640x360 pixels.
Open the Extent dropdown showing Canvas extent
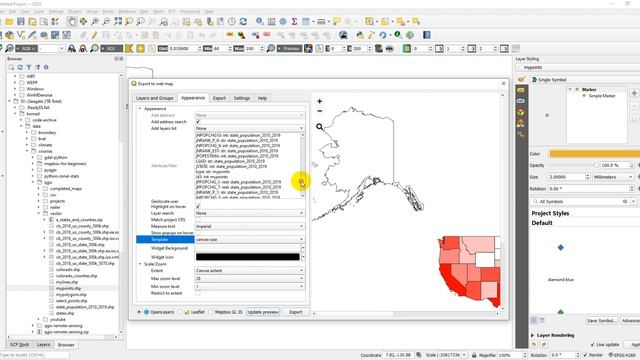click(x=250, y=271)
